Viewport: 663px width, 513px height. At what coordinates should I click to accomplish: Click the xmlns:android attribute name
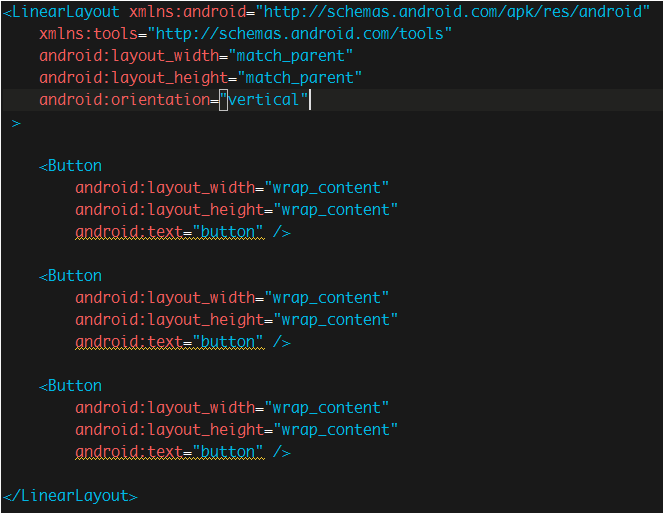tap(188, 11)
